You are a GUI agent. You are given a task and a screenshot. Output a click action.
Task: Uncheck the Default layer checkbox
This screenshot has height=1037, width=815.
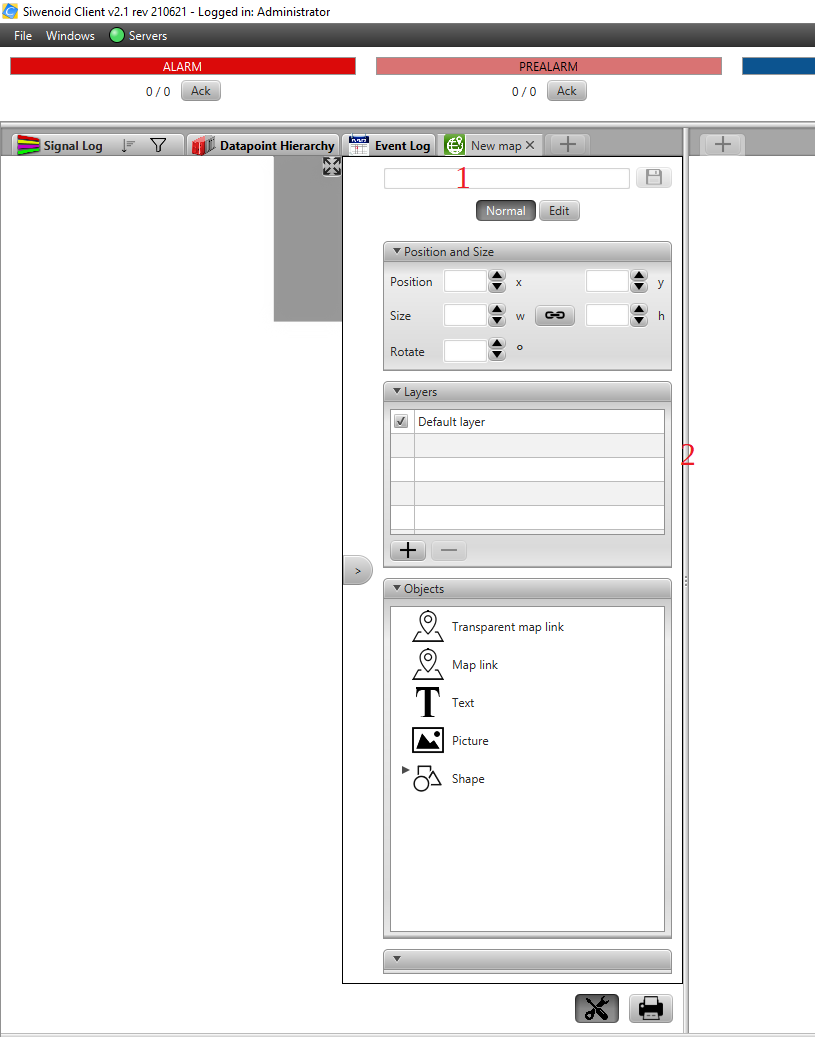click(x=401, y=422)
